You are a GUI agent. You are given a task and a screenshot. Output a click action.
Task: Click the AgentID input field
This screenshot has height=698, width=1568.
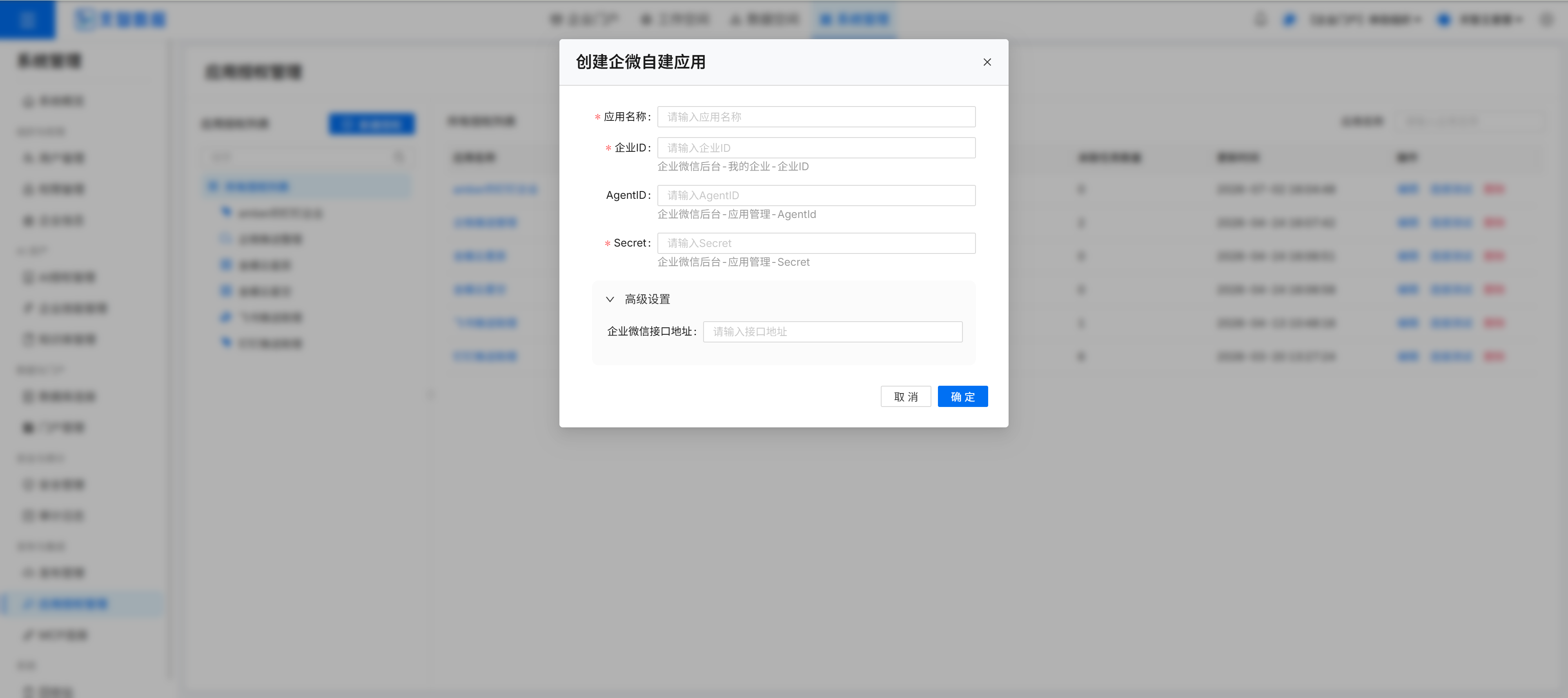816,196
